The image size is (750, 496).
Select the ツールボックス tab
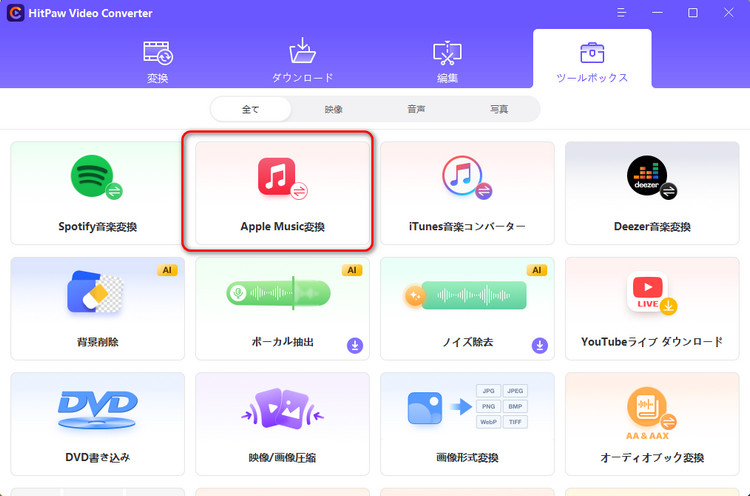pyautogui.click(x=592, y=59)
